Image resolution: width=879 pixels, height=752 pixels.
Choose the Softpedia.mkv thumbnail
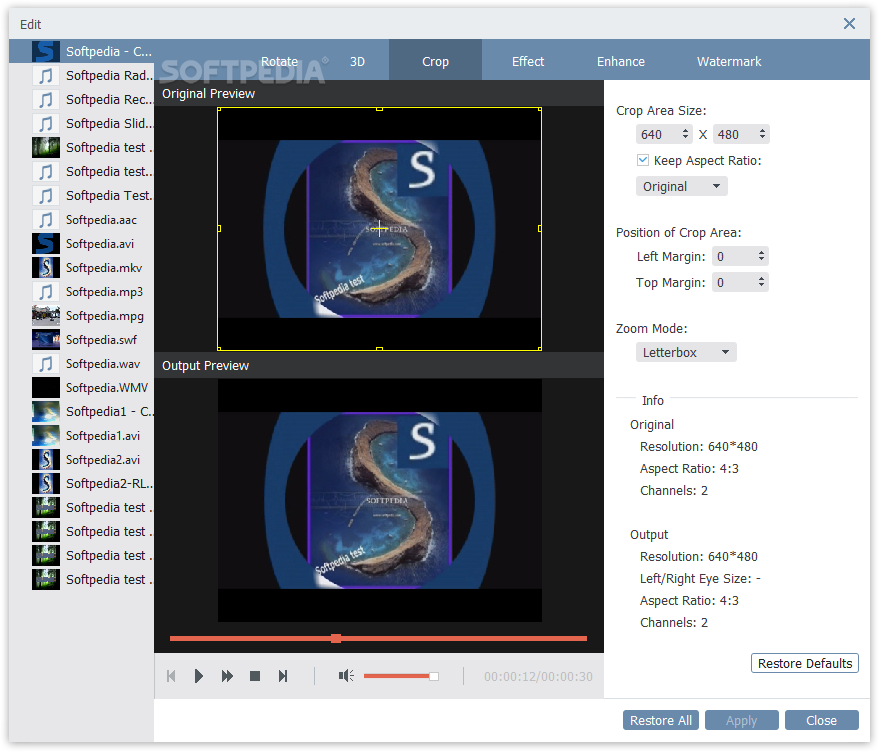pyautogui.click(x=46, y=267)
